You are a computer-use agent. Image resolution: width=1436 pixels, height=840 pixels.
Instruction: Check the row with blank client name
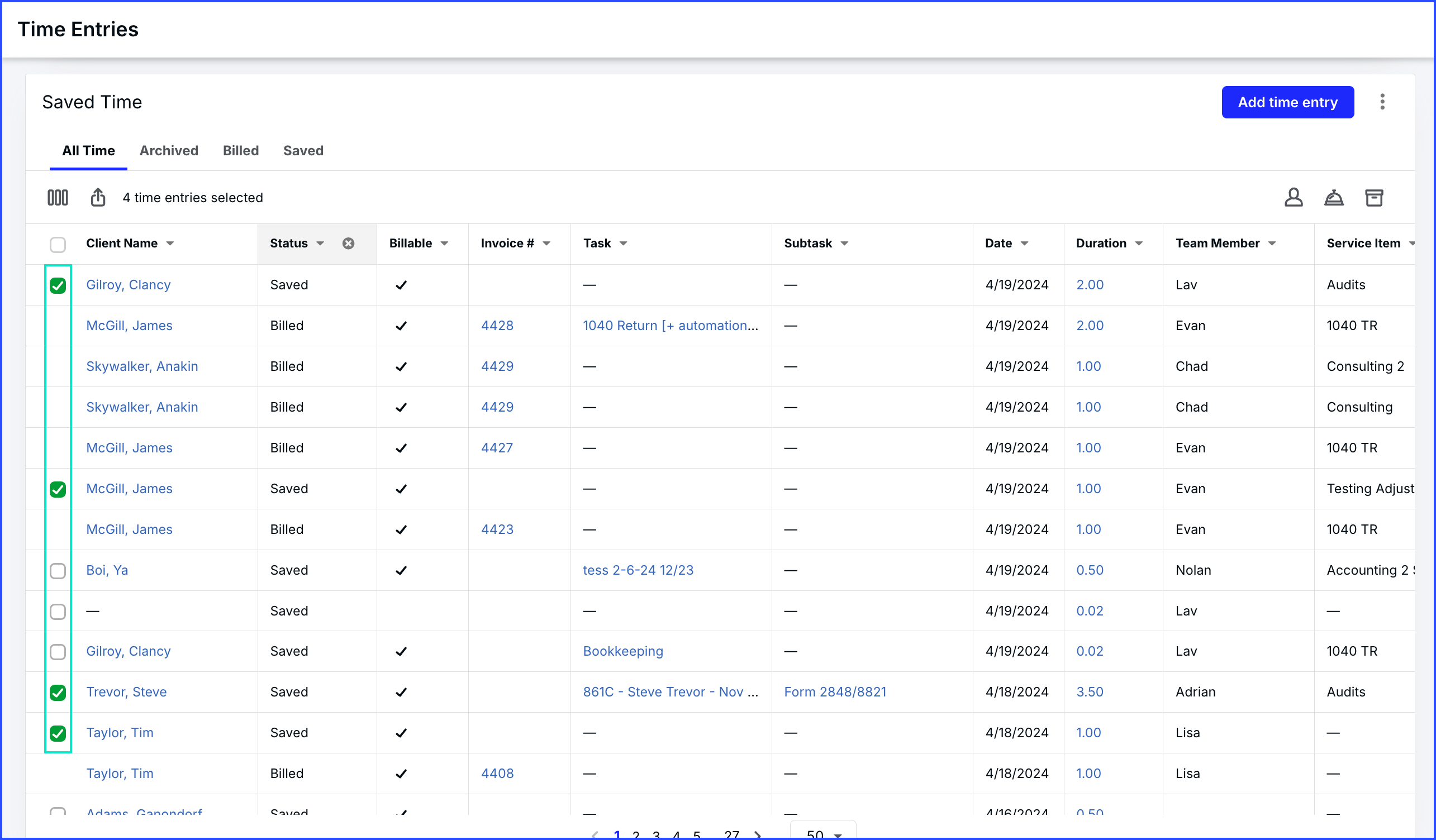58,612
